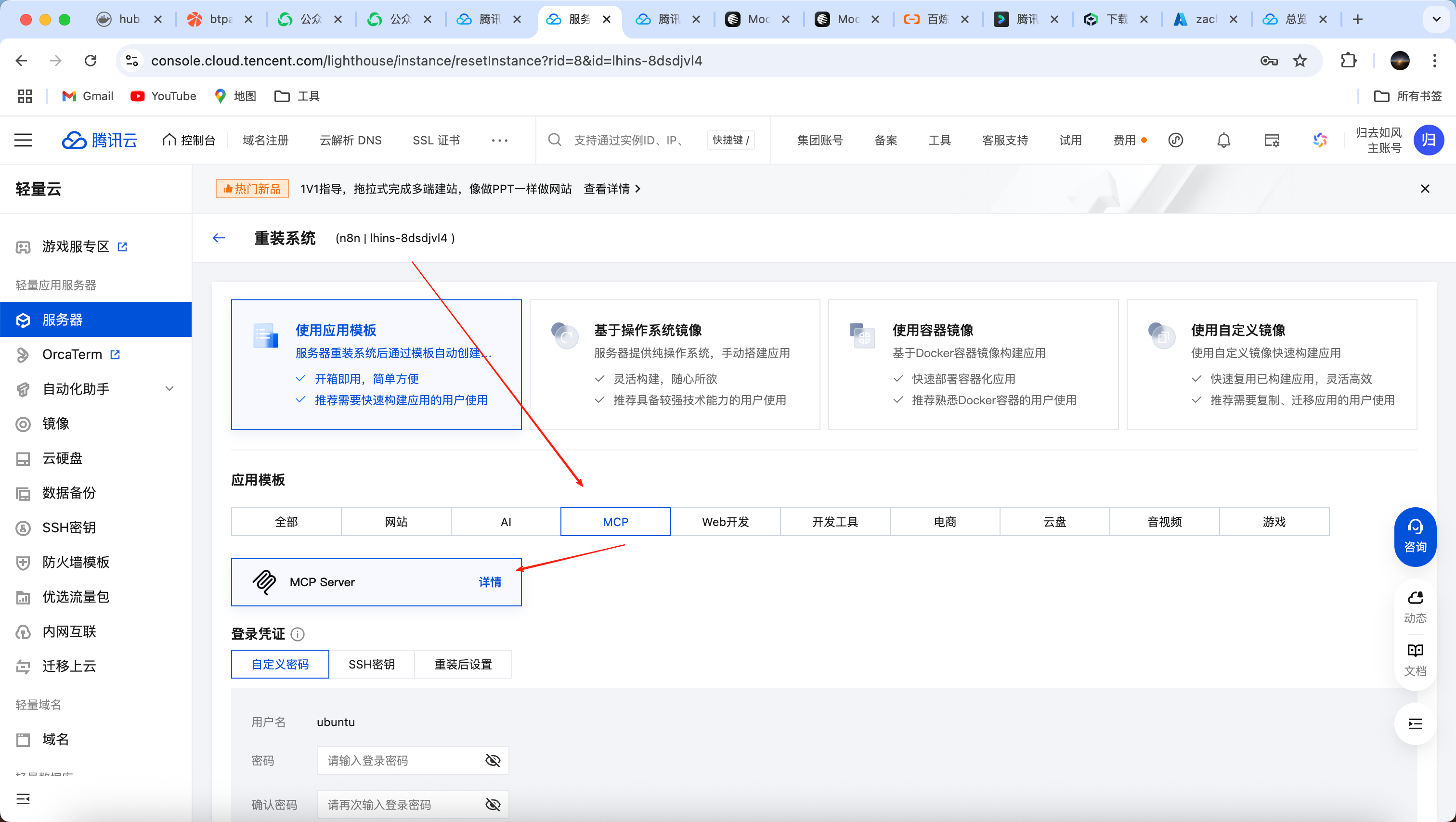Toggle visibility in 确认密码 field

[493, 805]
